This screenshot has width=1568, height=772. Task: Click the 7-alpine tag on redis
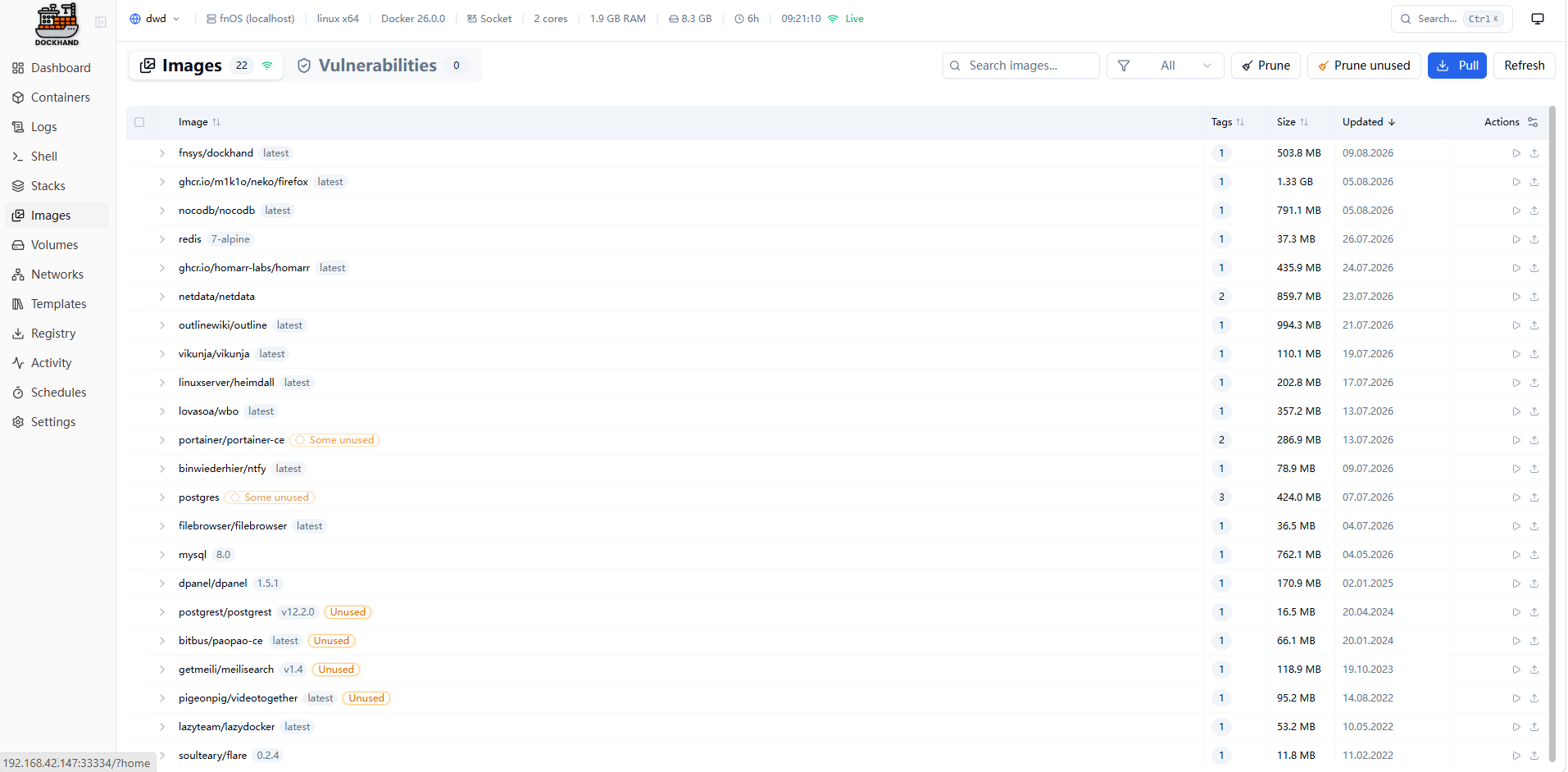tap(230, 239)
